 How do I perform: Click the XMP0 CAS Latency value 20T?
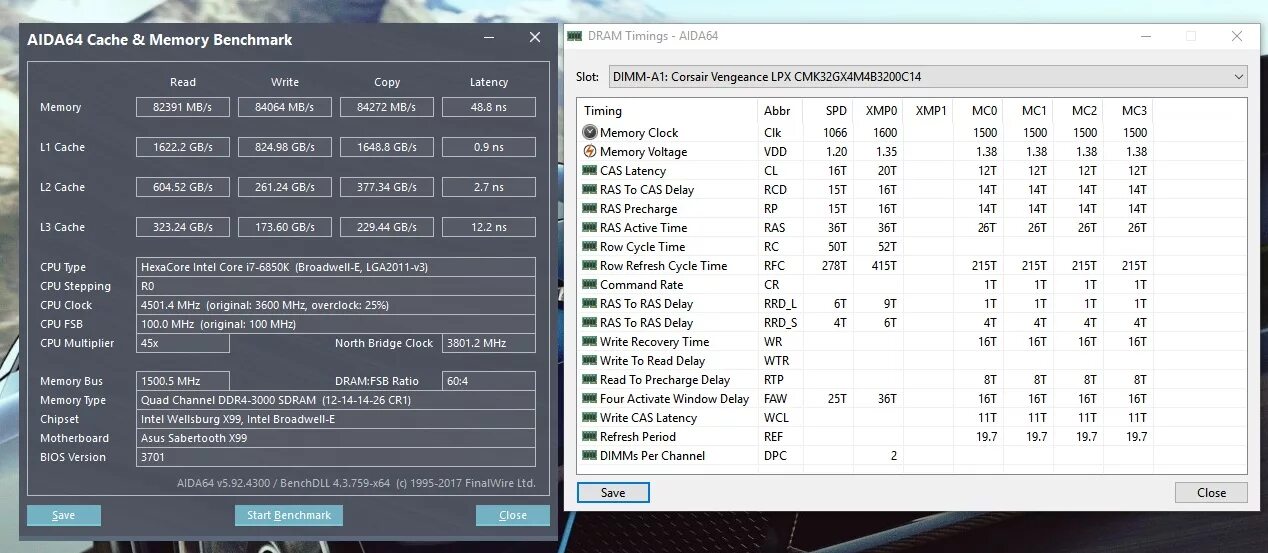(x=887, y=170)
